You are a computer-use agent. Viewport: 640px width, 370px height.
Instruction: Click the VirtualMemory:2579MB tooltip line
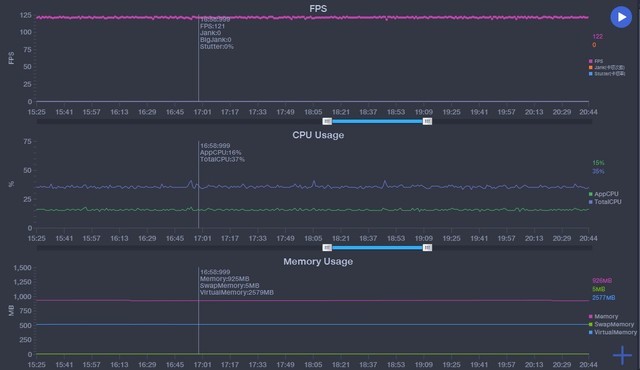click(237, 292)
